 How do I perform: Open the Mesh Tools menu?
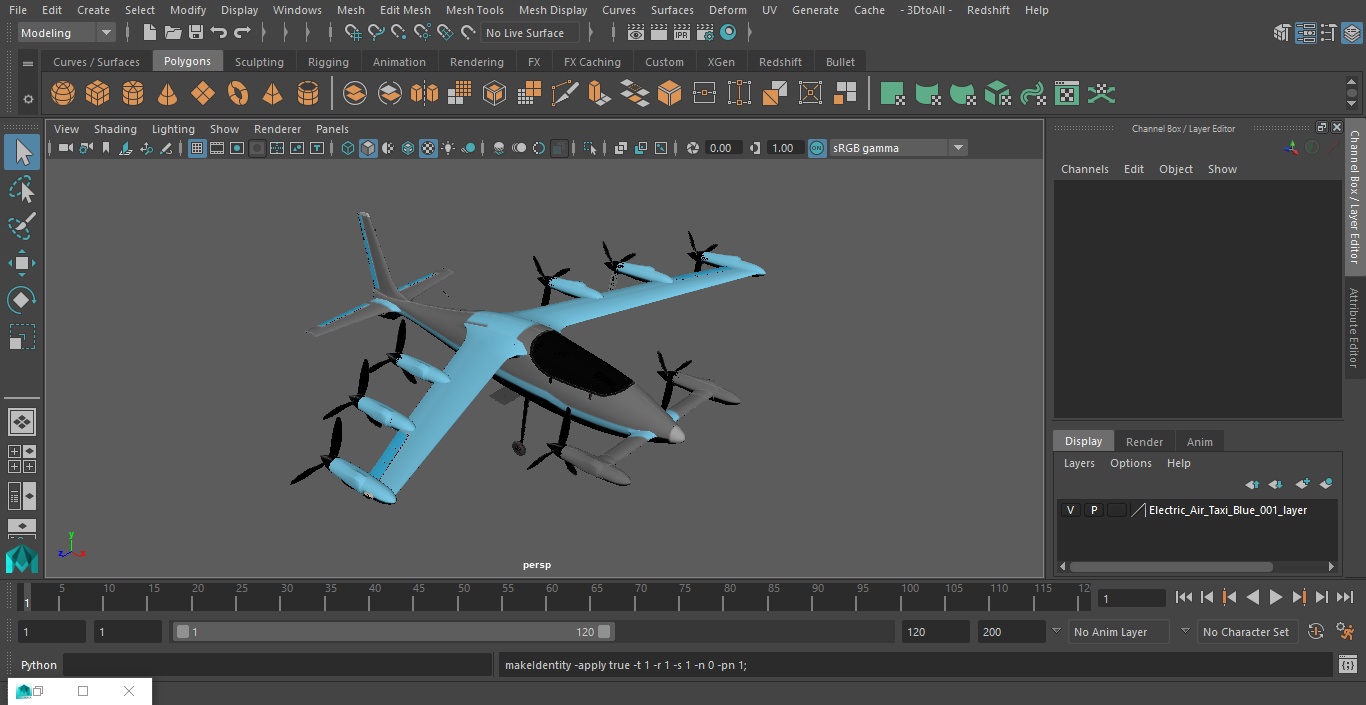[475, 10]
